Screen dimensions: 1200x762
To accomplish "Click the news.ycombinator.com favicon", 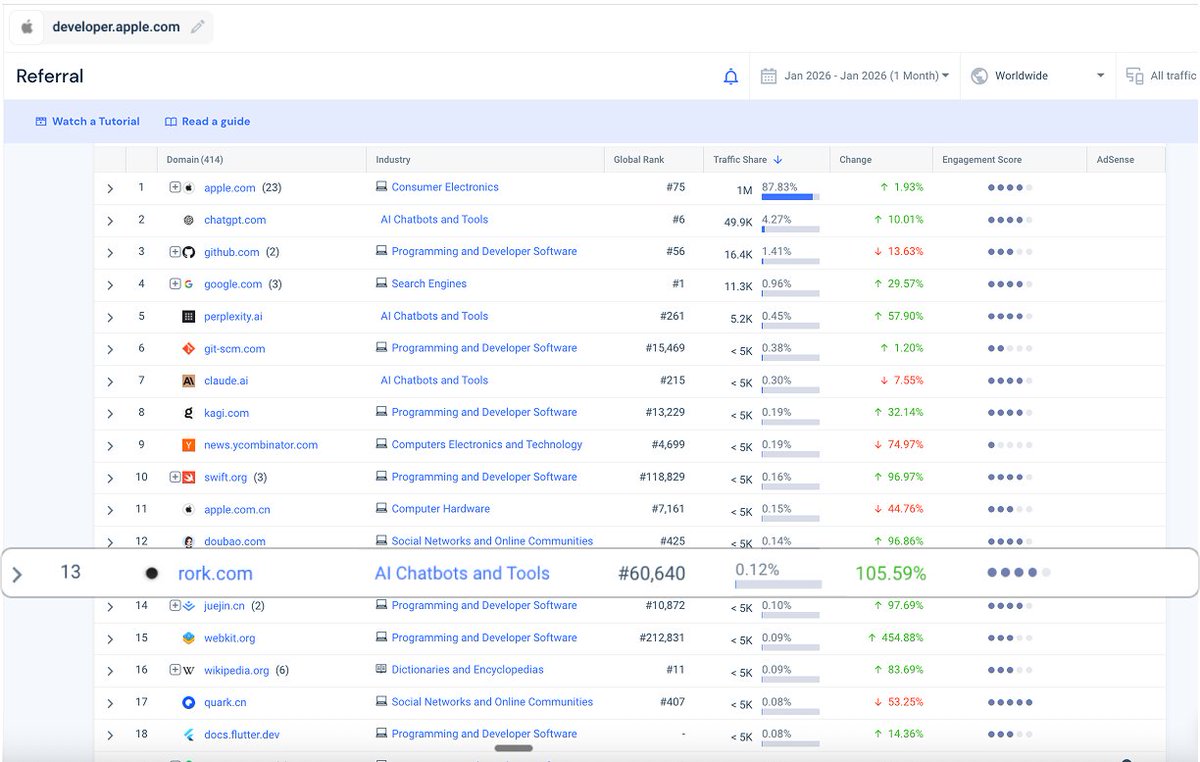I will [x=188, y=445].
